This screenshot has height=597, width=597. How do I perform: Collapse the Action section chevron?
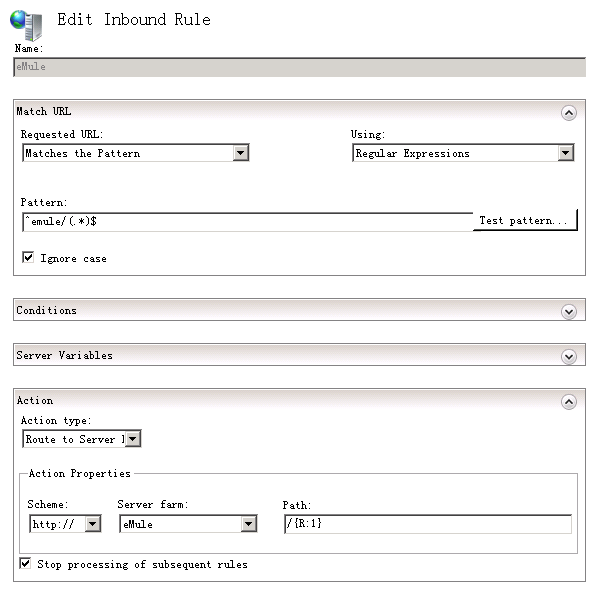pos(568,402)
